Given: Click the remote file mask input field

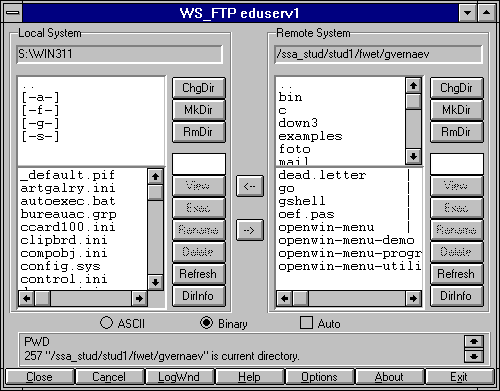Looking at the screenshot, I should 457,164.
